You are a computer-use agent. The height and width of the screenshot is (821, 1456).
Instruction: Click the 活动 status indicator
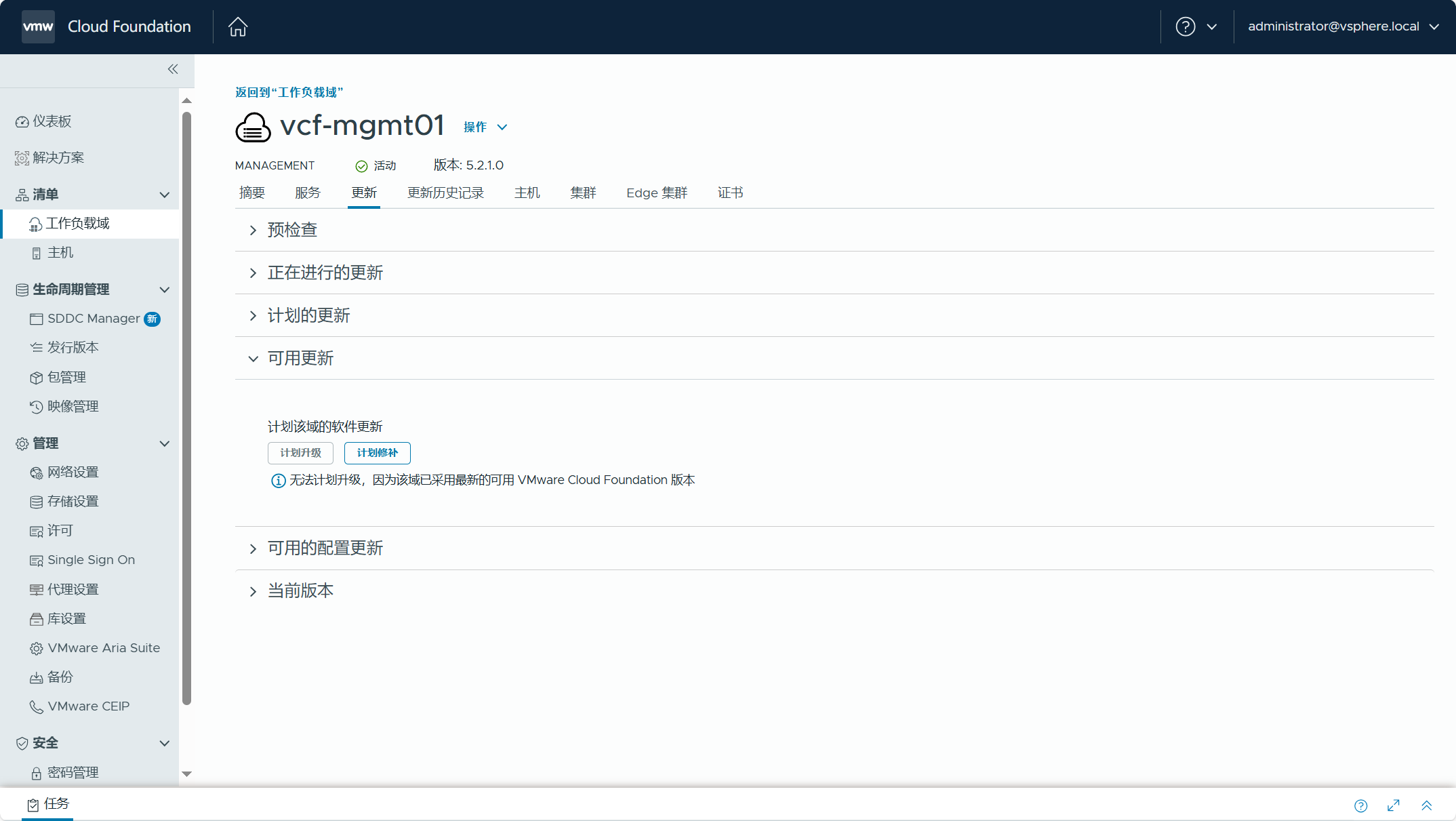pyautogui.click(x=376, y=166)
